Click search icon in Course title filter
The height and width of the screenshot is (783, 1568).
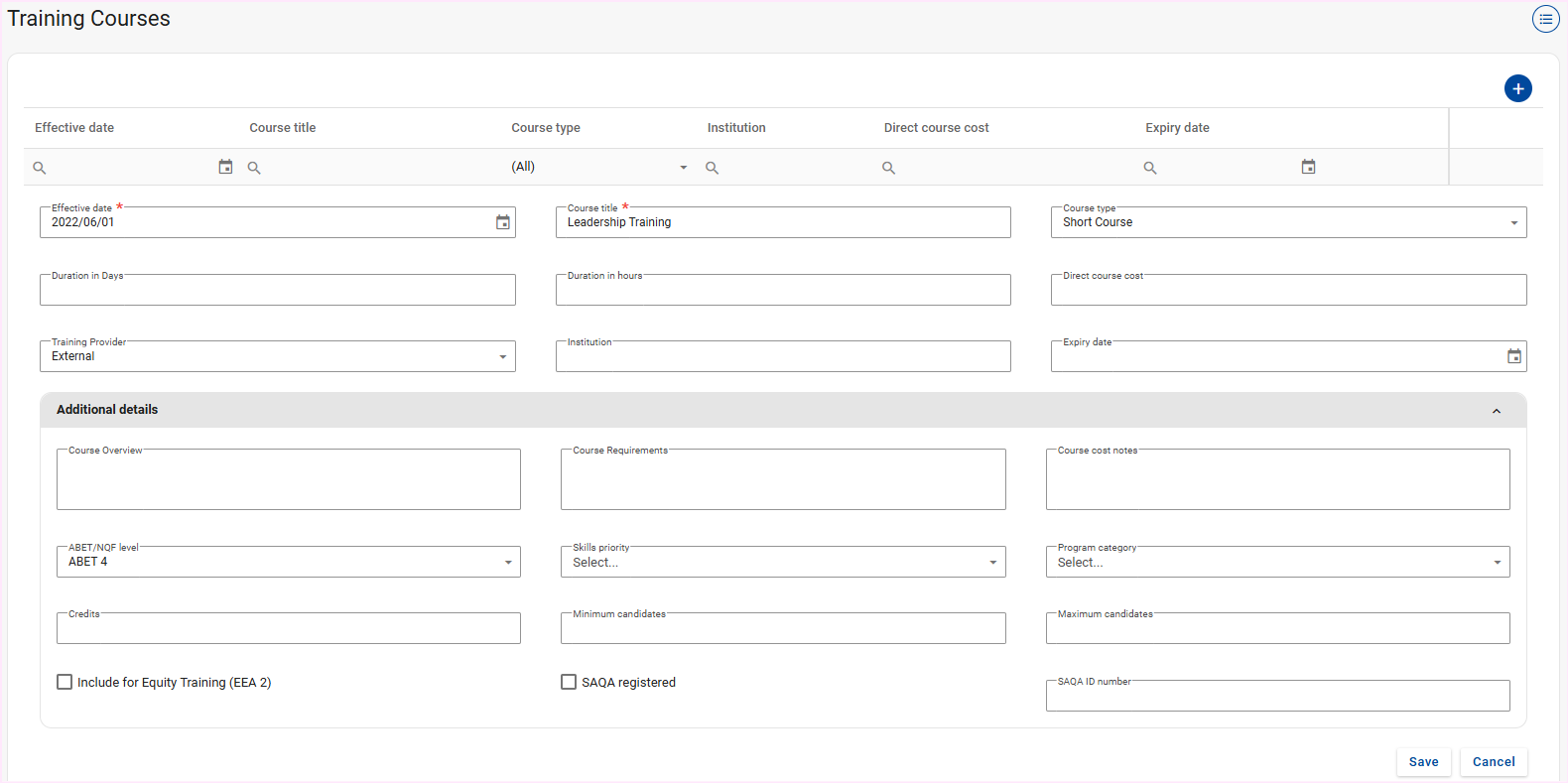click(254, 168)
